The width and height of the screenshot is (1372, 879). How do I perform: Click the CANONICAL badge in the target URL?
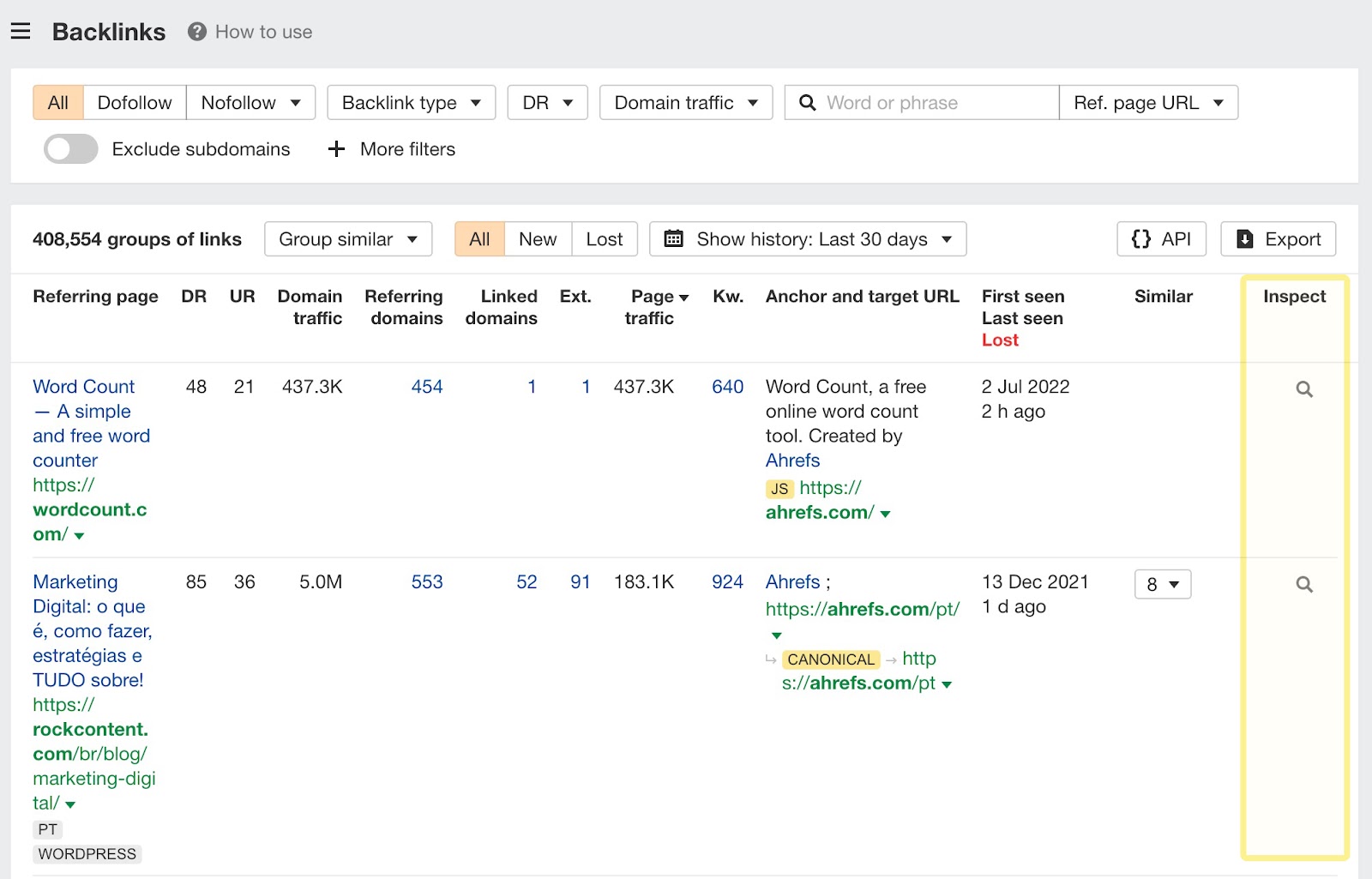pyautogui.click(x=829, y=659)
